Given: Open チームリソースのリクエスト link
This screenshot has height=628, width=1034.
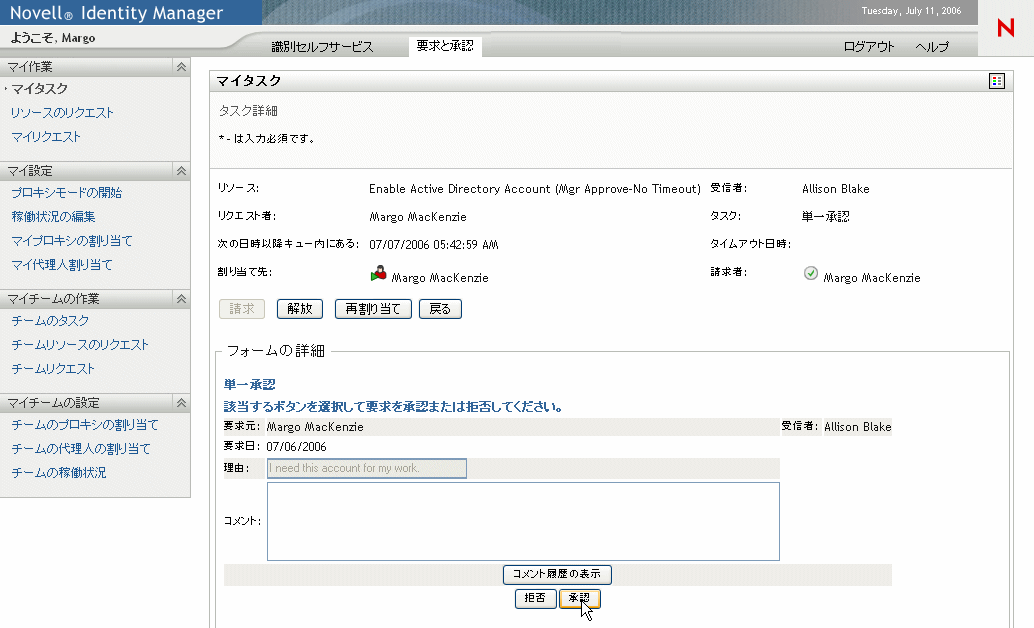Looking at the screenshot, I should [x=80, y=344].
